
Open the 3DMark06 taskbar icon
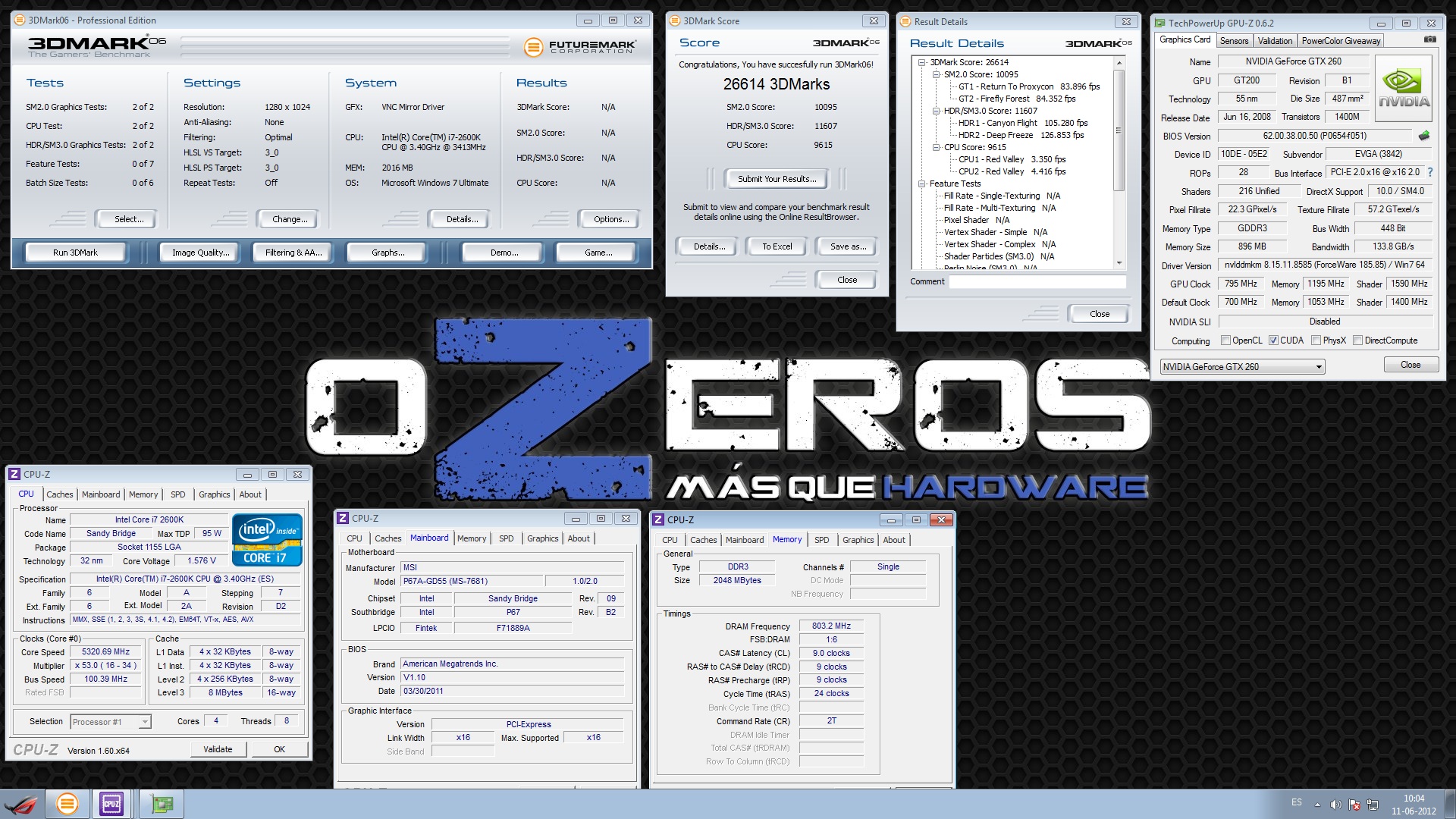tap(67, 804)
